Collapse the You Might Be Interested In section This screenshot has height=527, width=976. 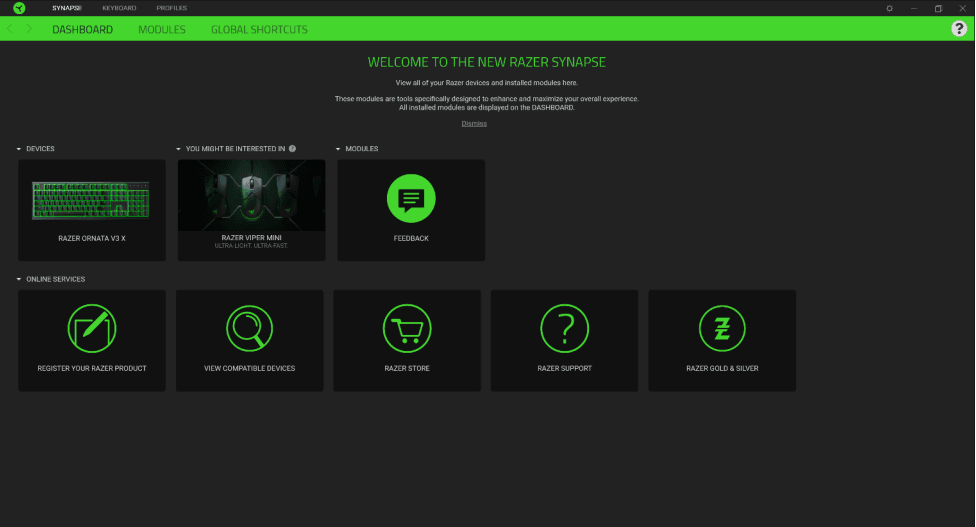pyautogui.click(x=179, y=149)
